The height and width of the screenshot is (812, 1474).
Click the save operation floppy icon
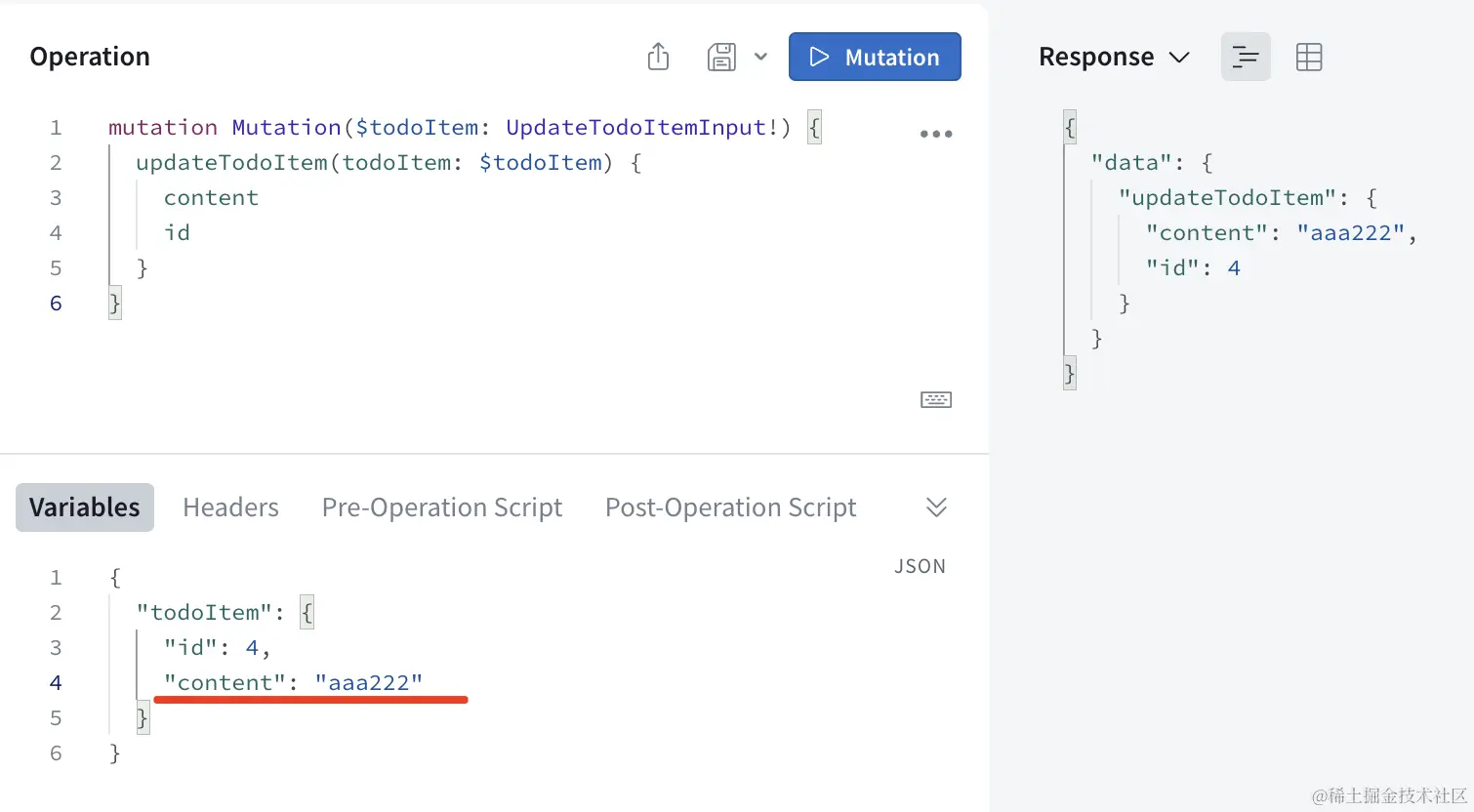coord(721,57)
